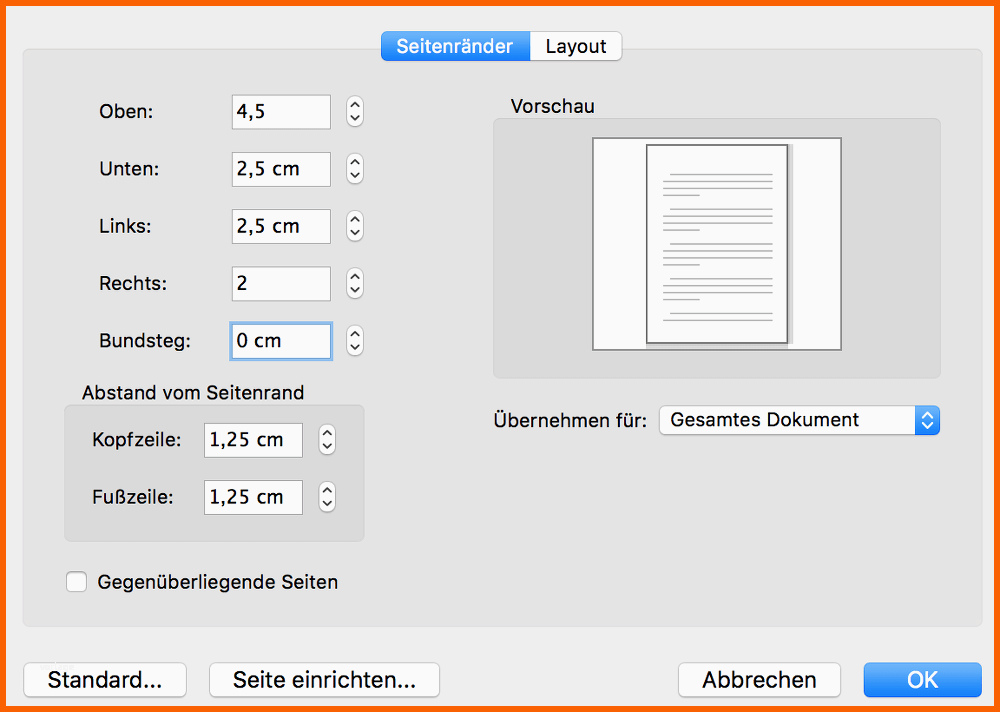This screenshot has height=712, width=1000.
Task: Click the Bundsteg stepper arrows
Action: (354, 341)
